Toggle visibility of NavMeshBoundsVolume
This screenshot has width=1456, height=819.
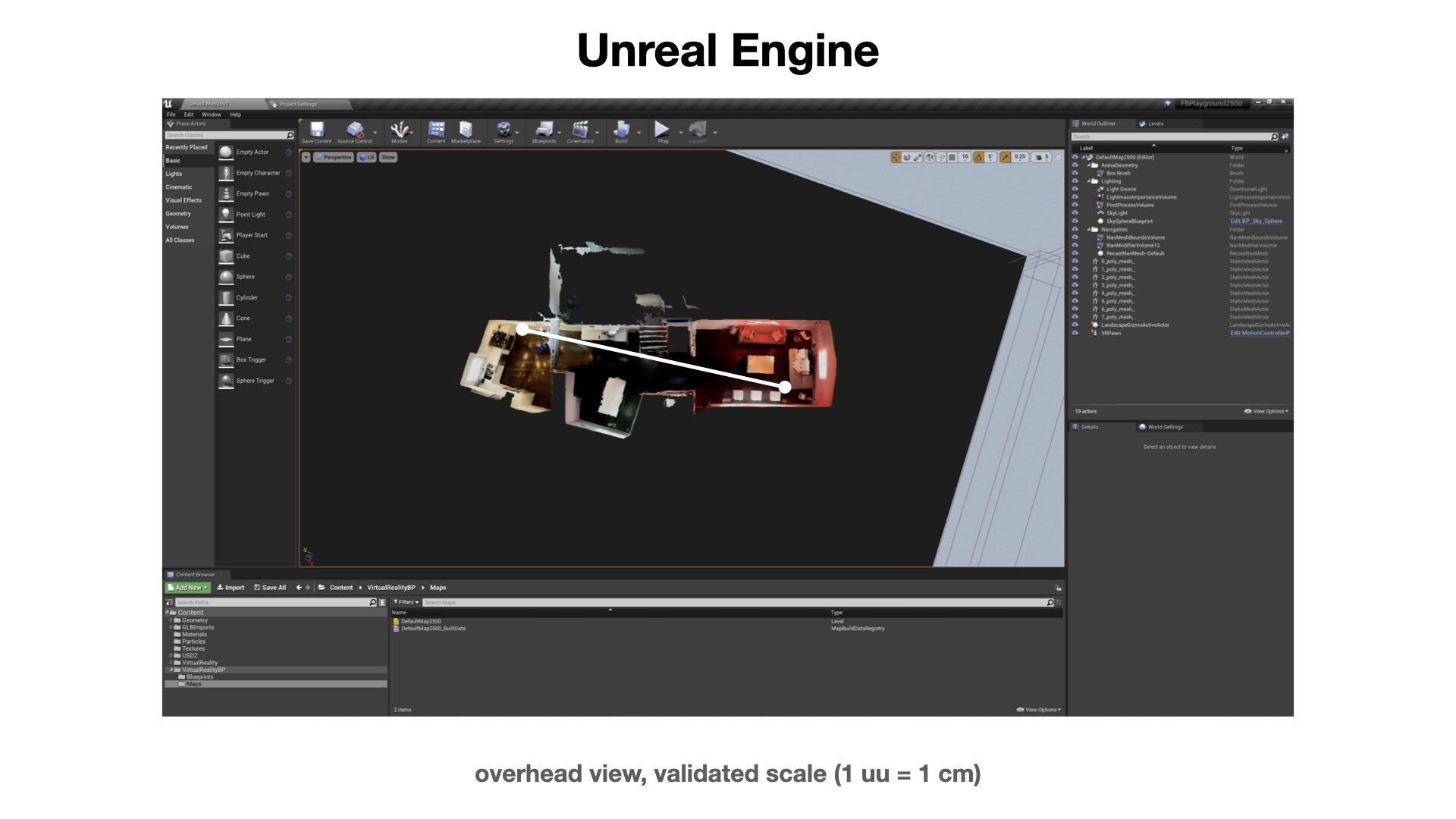(x=1075, y=237)
